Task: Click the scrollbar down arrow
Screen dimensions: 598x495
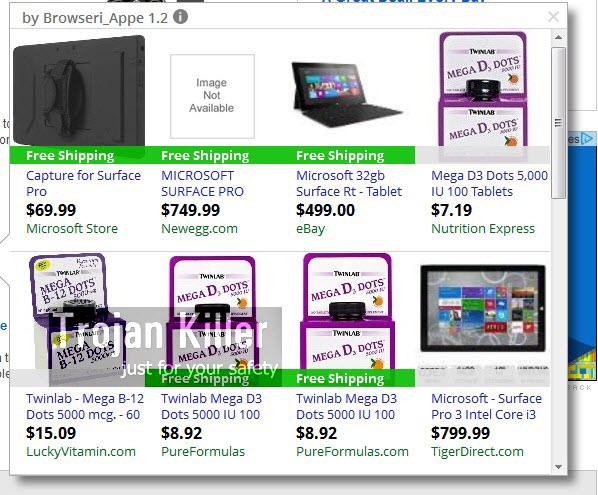Action: pos(558,467)
